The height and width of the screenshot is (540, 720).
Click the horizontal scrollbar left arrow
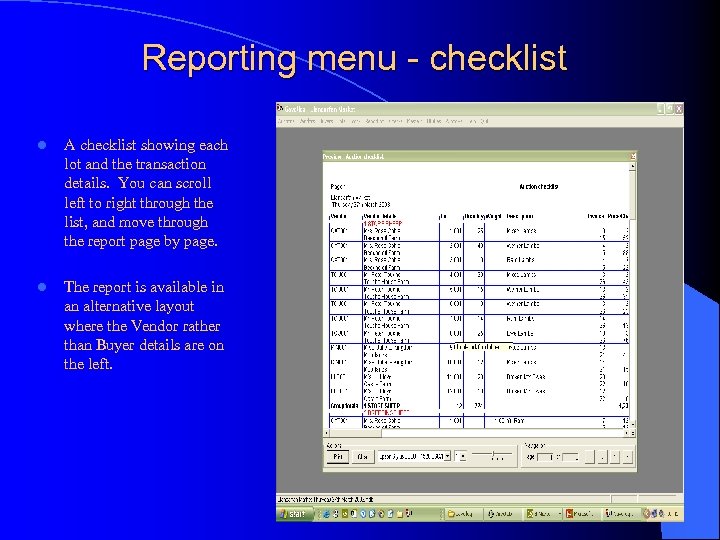(327, 433)
